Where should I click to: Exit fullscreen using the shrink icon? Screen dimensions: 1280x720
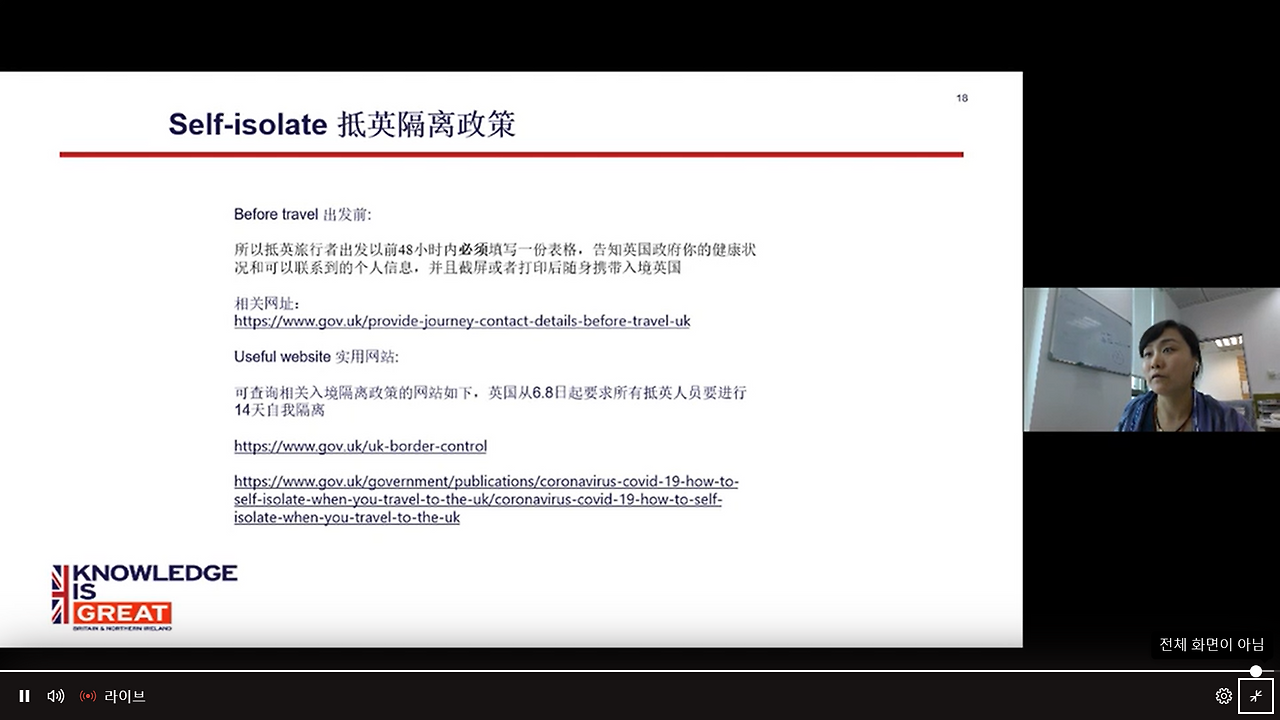[x=1255, y=696]
